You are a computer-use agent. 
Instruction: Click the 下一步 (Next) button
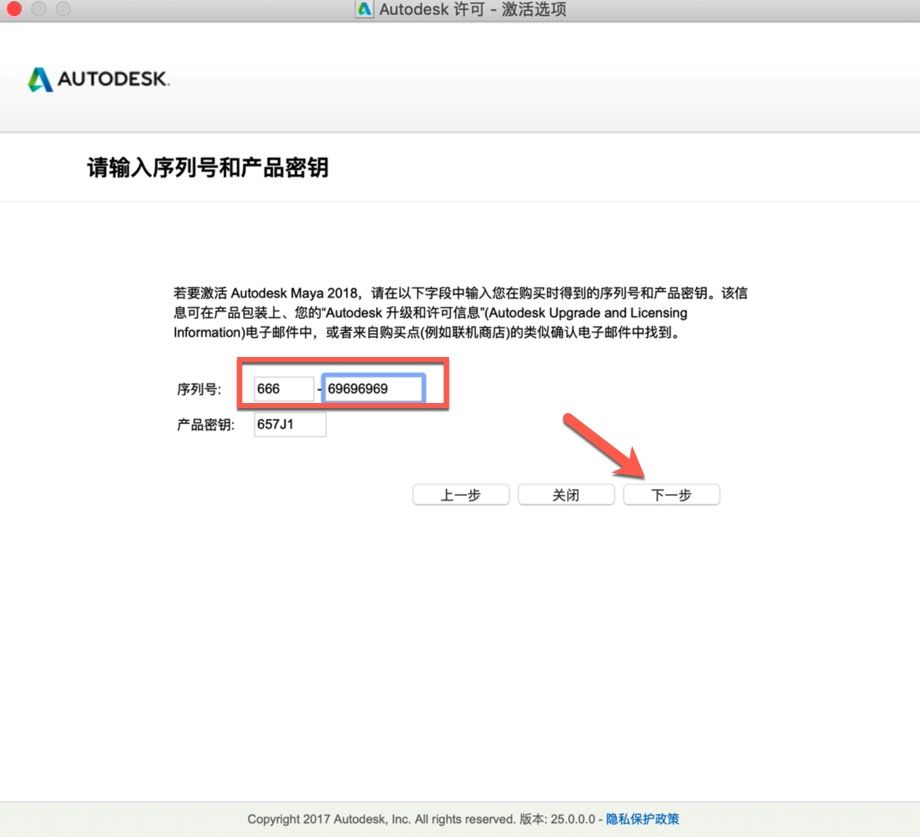click(671, 494)
